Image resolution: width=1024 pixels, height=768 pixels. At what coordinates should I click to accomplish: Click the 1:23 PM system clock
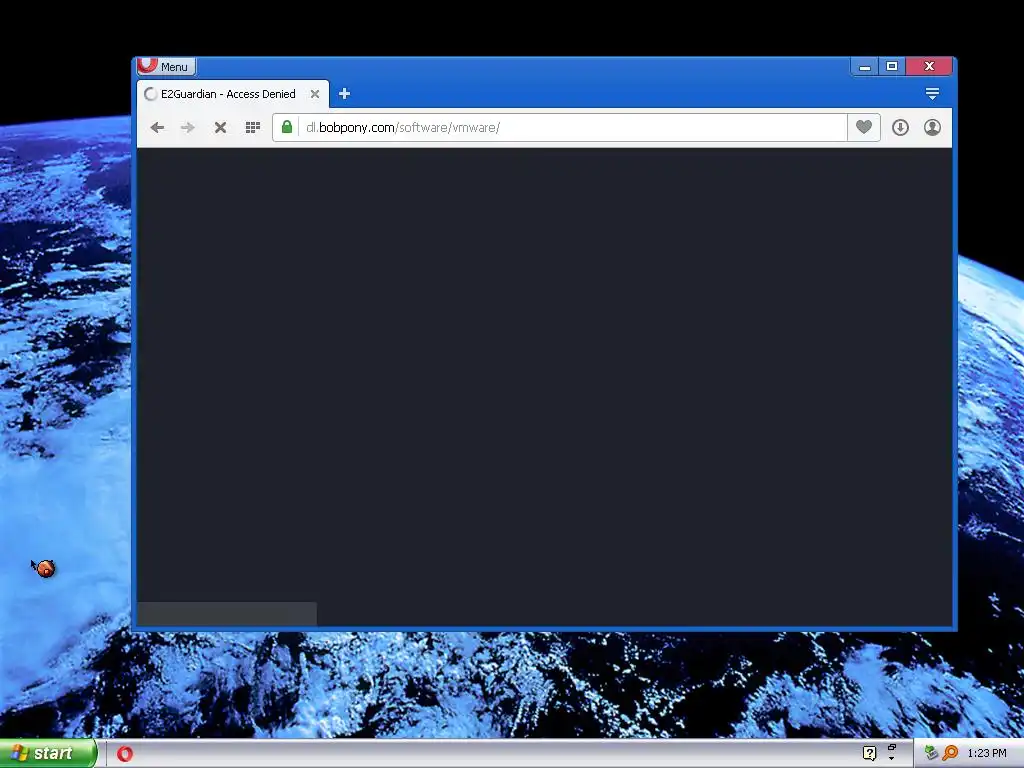click(987, 754)
